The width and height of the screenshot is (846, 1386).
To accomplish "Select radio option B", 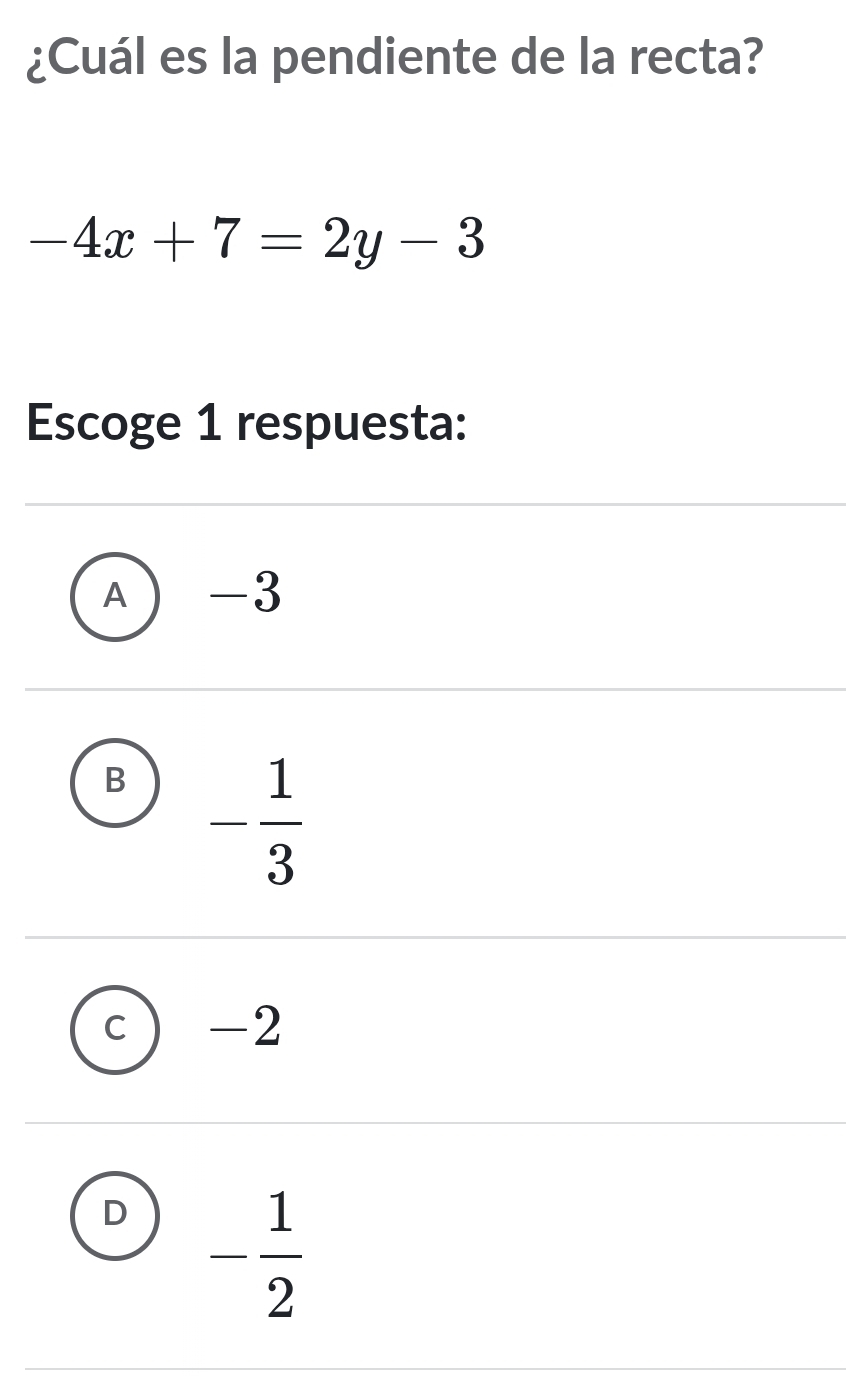I will (116, 783).
